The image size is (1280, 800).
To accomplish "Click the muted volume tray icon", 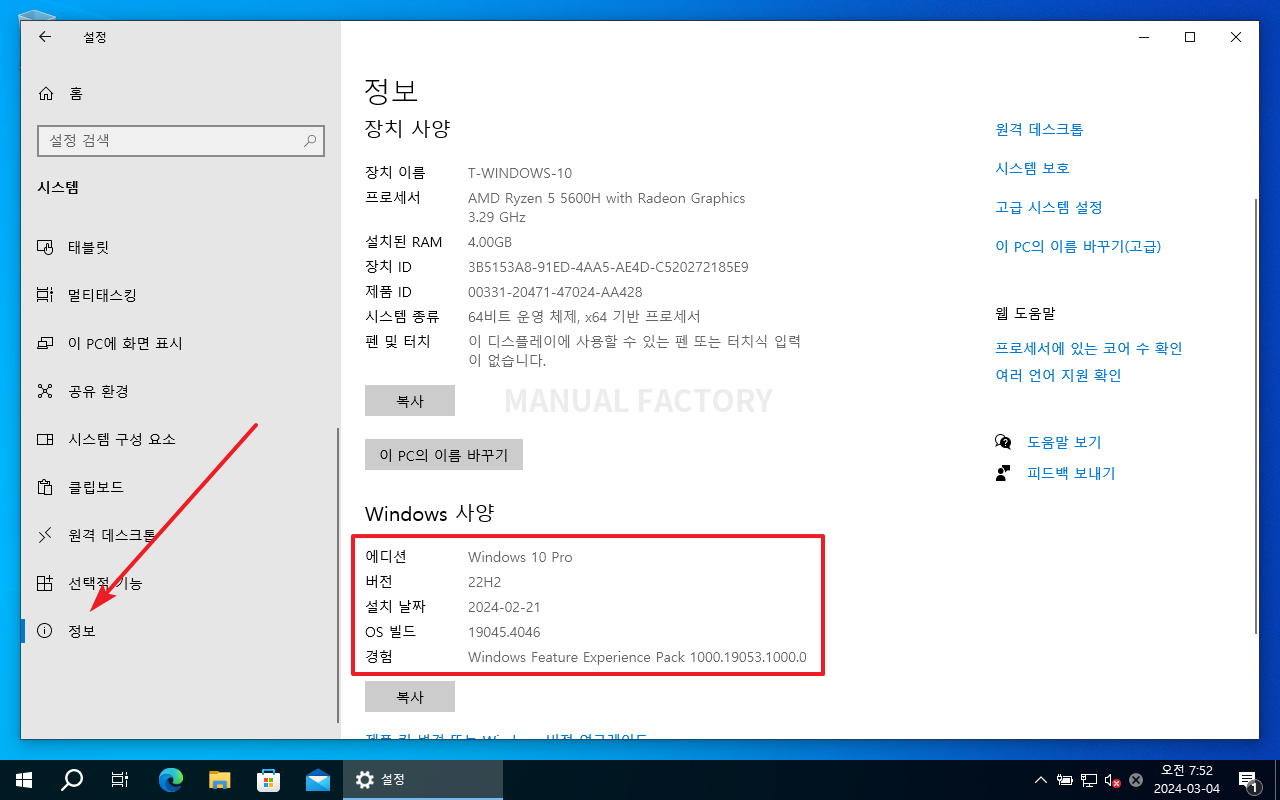I will pos(1112,780).
